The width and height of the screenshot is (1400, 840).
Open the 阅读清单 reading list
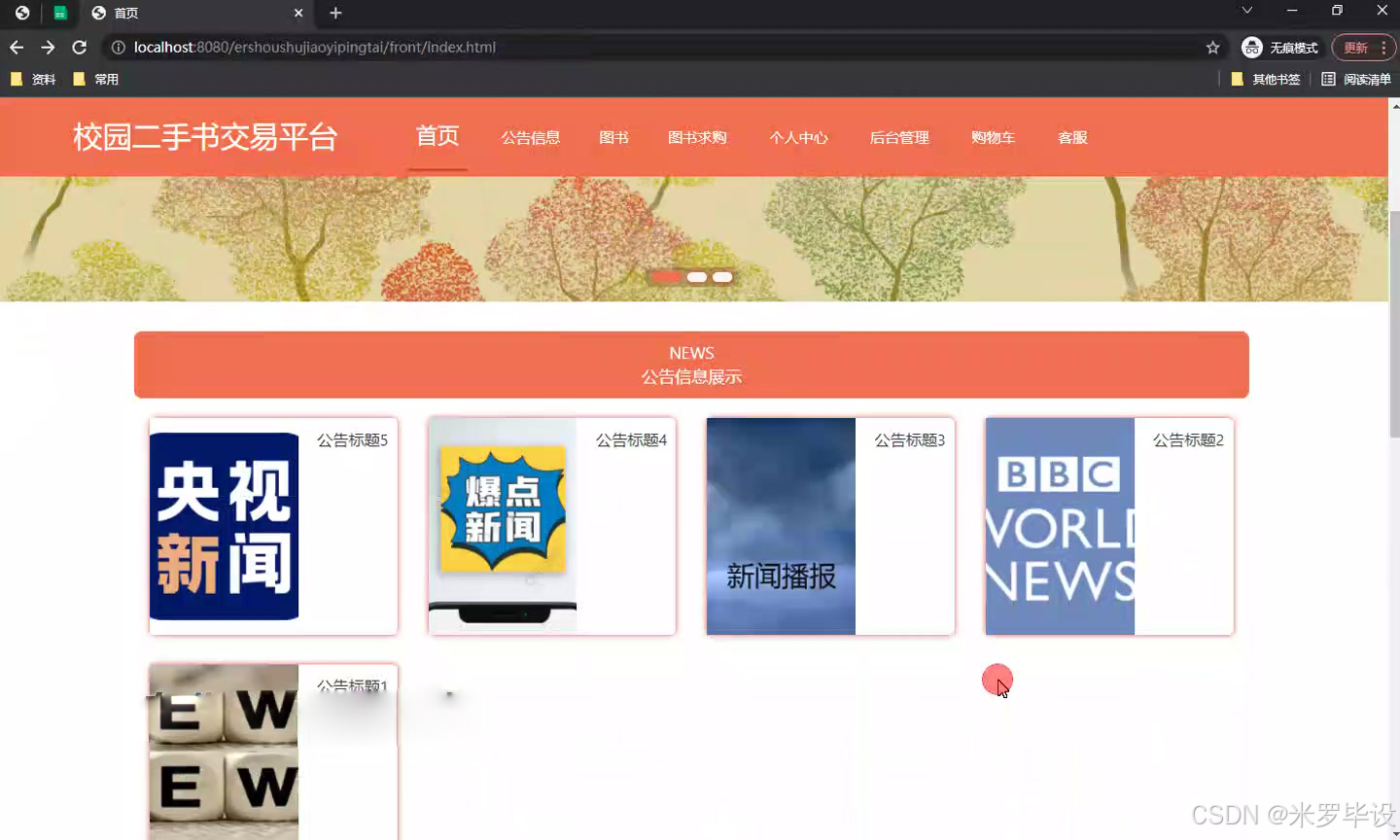(1356, 80)
